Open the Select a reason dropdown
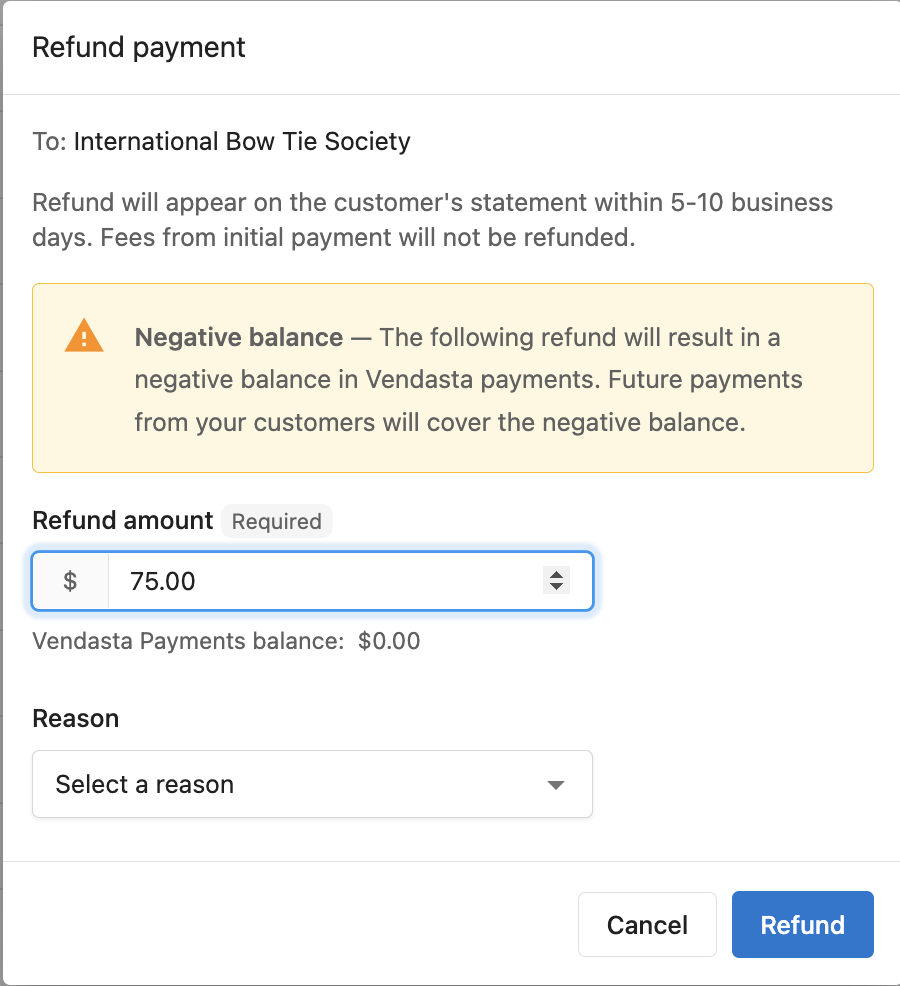 (312, 784)
